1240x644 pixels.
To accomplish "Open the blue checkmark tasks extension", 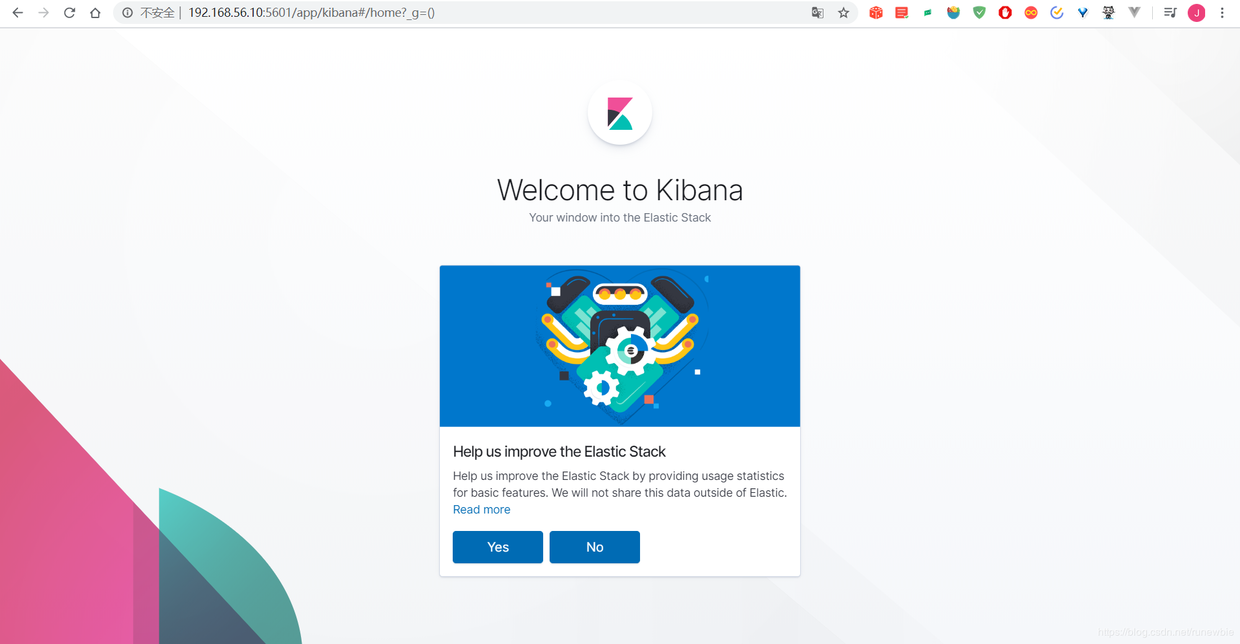I will pos(1057,13).
